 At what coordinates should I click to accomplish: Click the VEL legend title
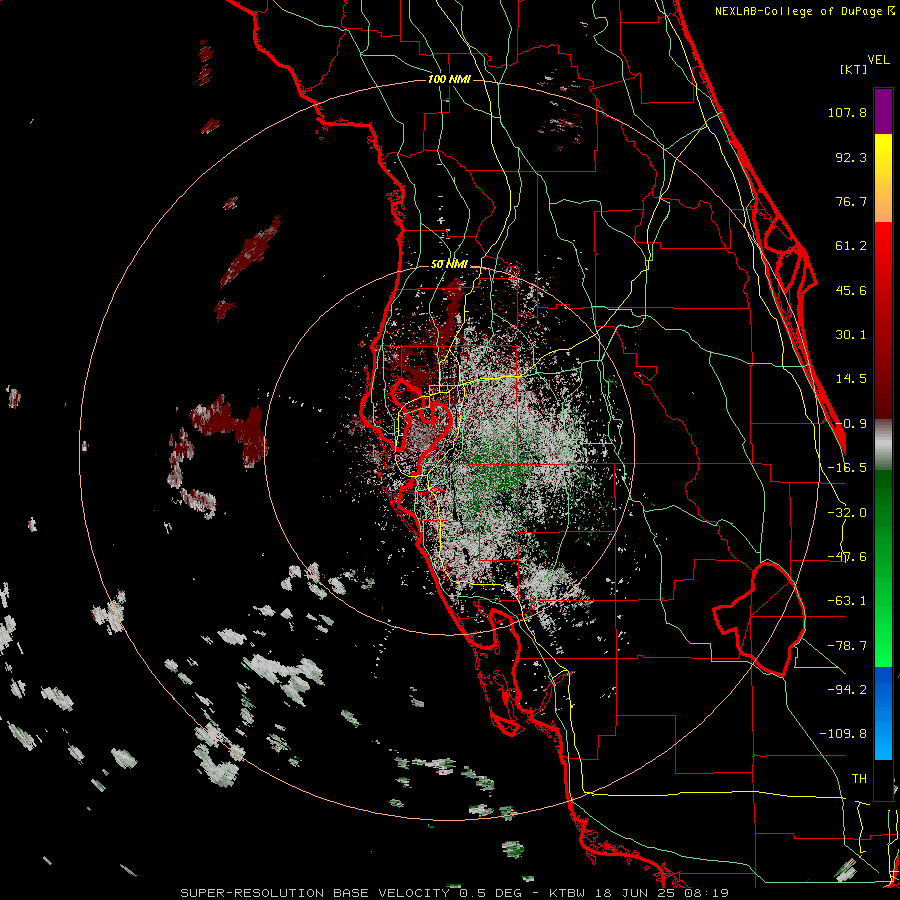click(x=878, y=60)
